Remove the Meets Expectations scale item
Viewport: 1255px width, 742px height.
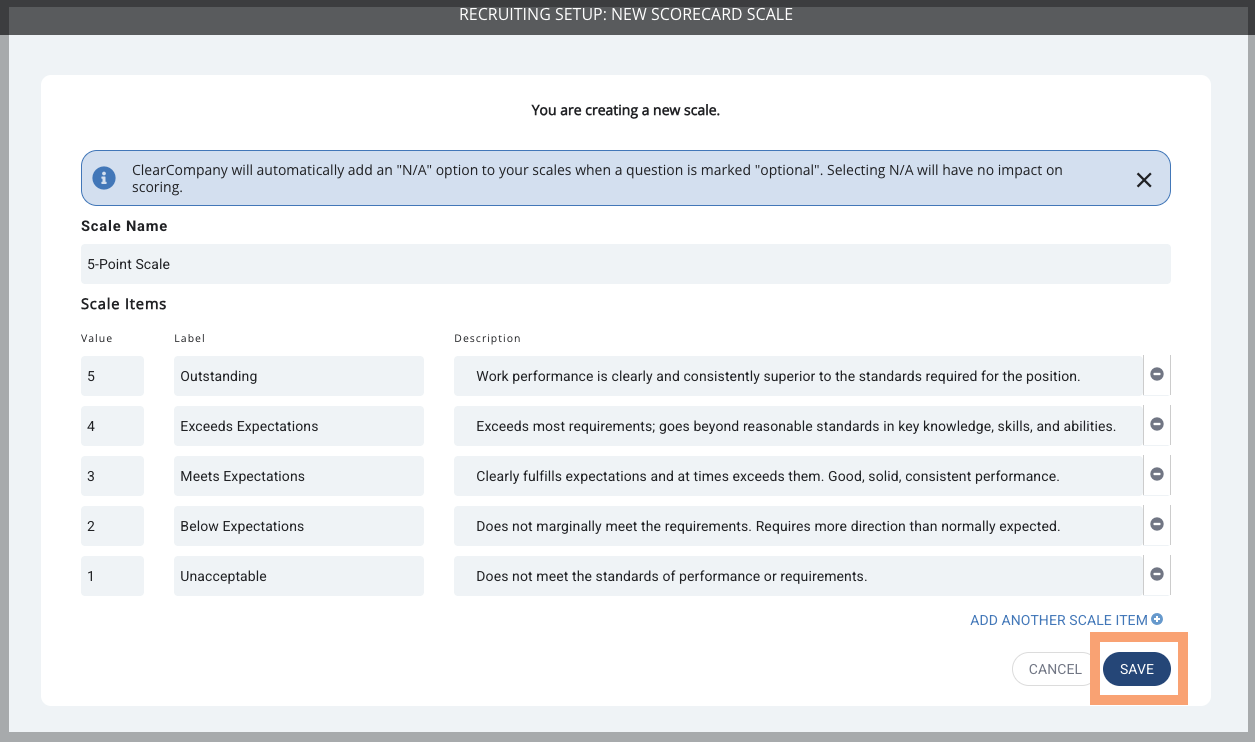1157,474
